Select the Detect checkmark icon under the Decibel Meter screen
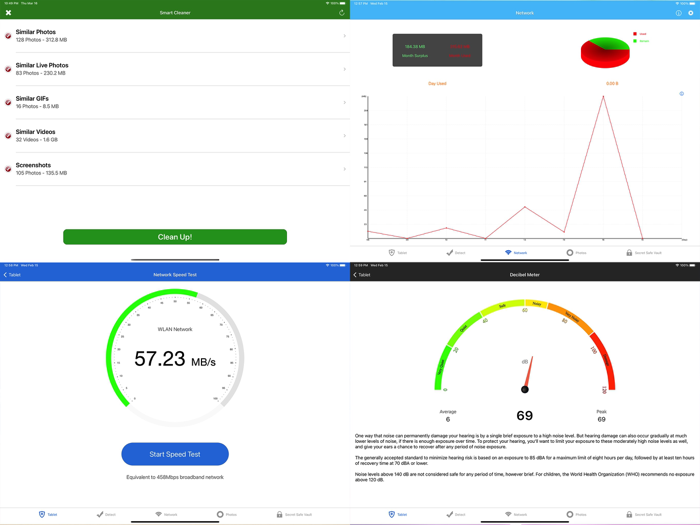Image resolution: width=700 pixels, height=525 pixels. click(450, 514)
